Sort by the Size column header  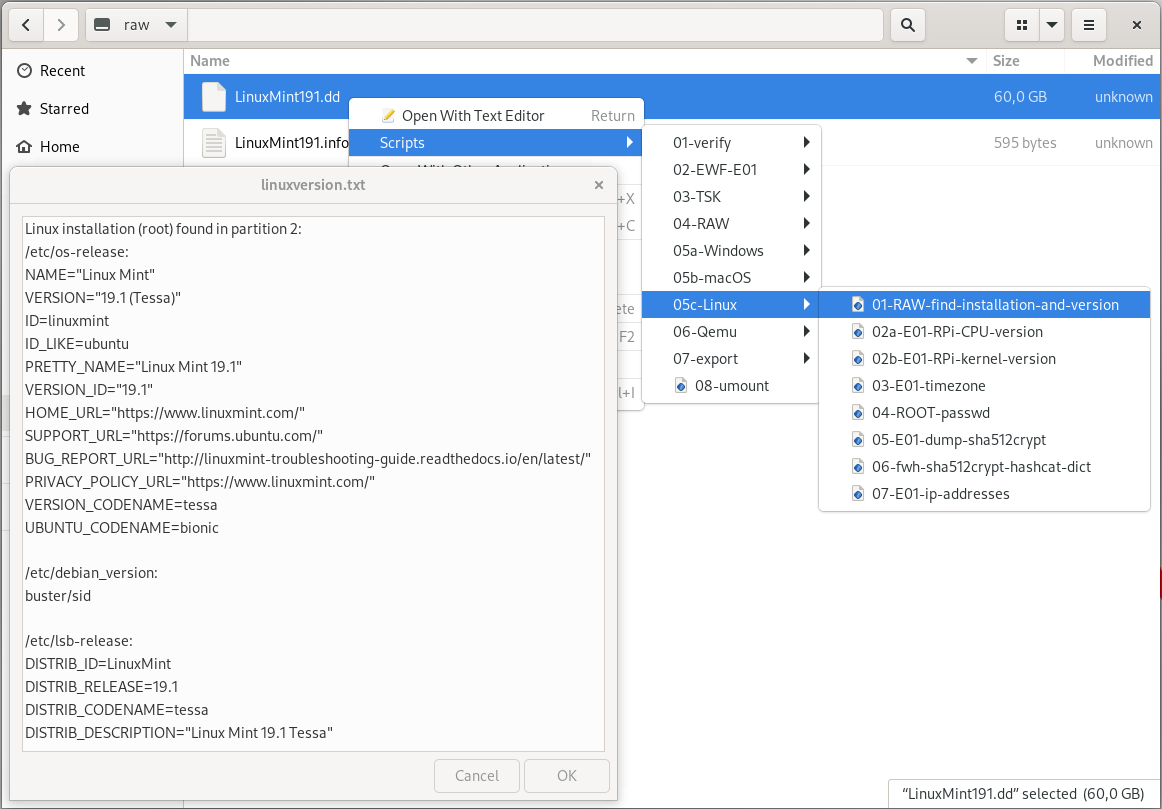(x=1006, y=61)
